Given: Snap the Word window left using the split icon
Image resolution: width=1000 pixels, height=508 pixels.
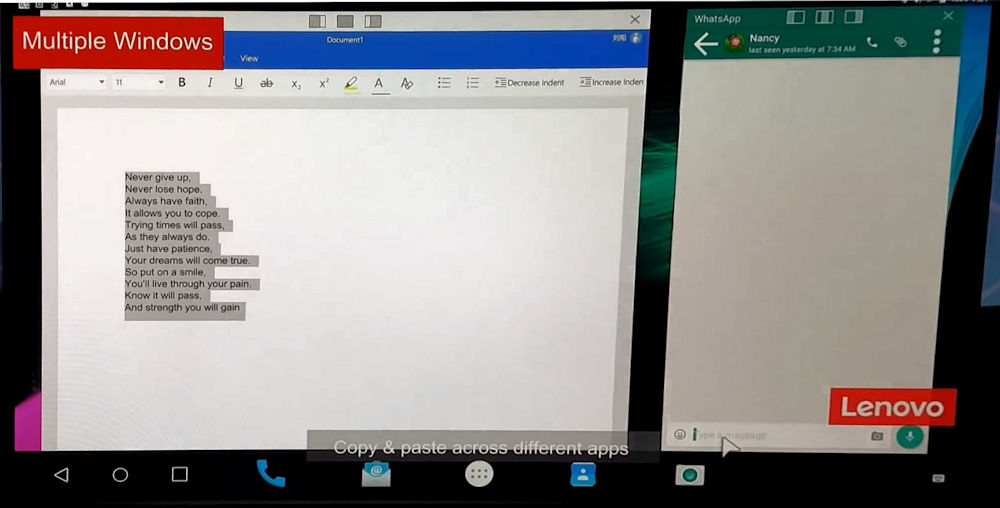Looking at the screenshot, I should click(x=318, y=21).
